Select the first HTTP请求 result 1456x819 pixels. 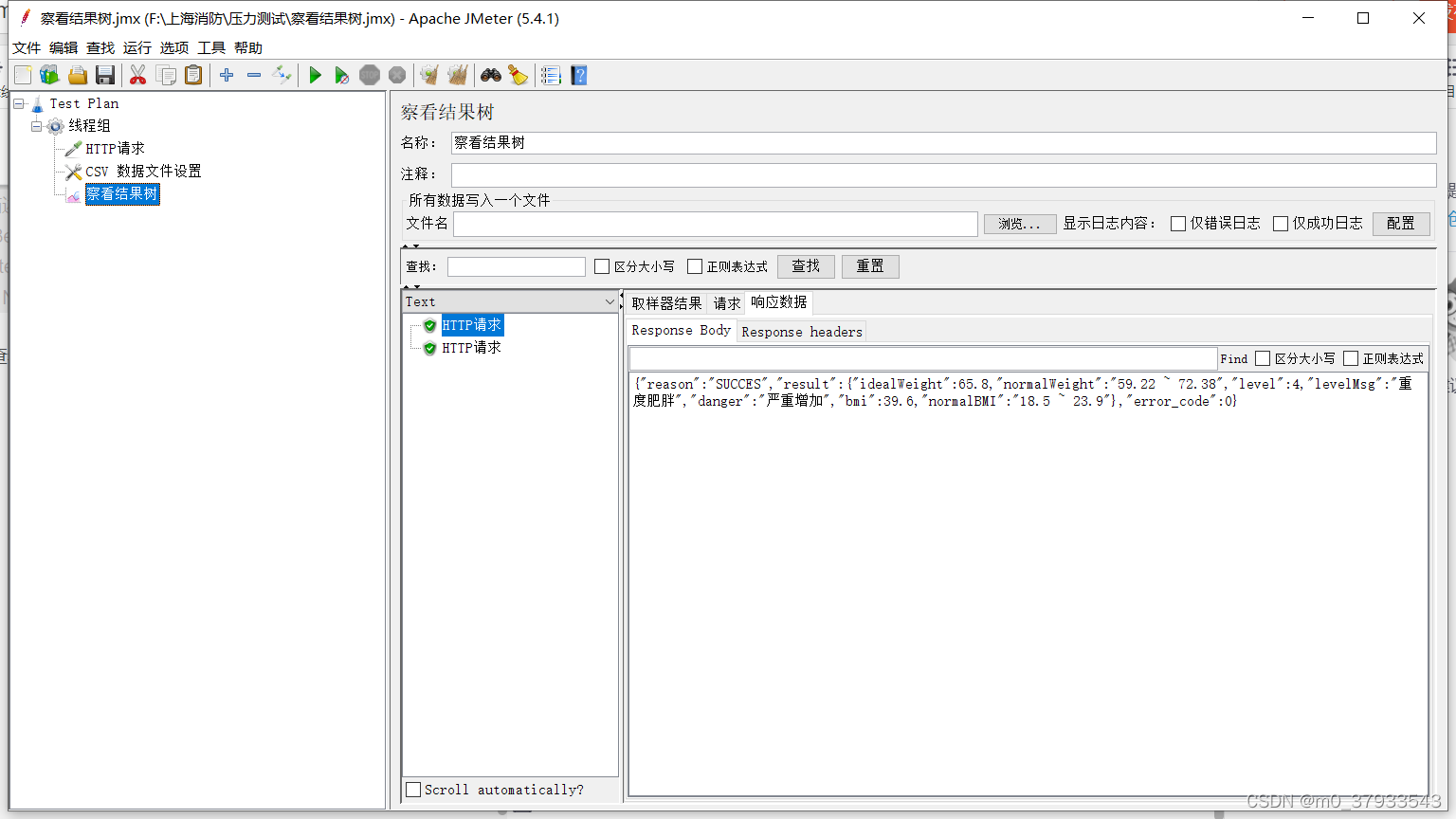(x=472, y=325)
